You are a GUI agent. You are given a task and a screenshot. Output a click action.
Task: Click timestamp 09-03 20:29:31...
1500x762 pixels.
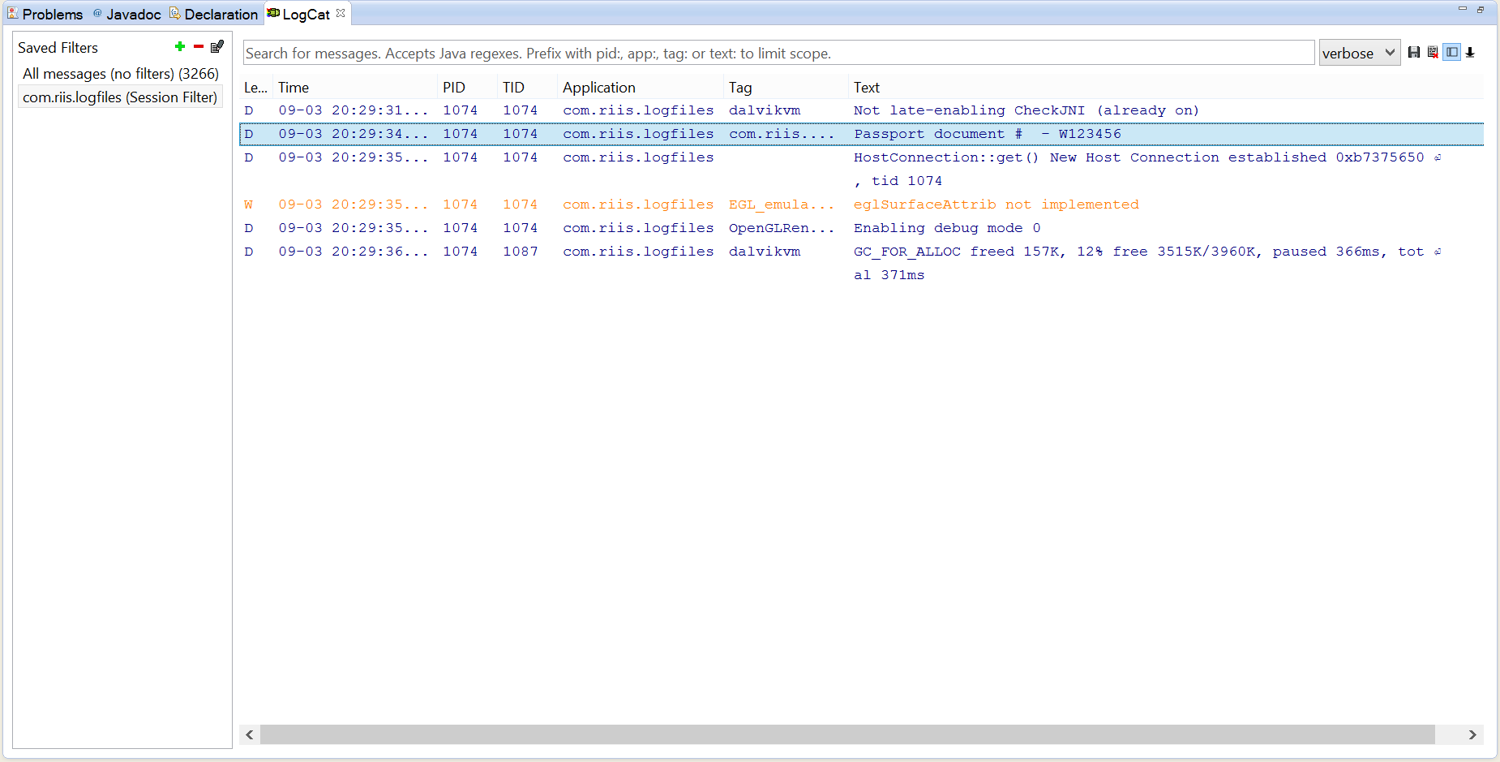click(353, 110)
